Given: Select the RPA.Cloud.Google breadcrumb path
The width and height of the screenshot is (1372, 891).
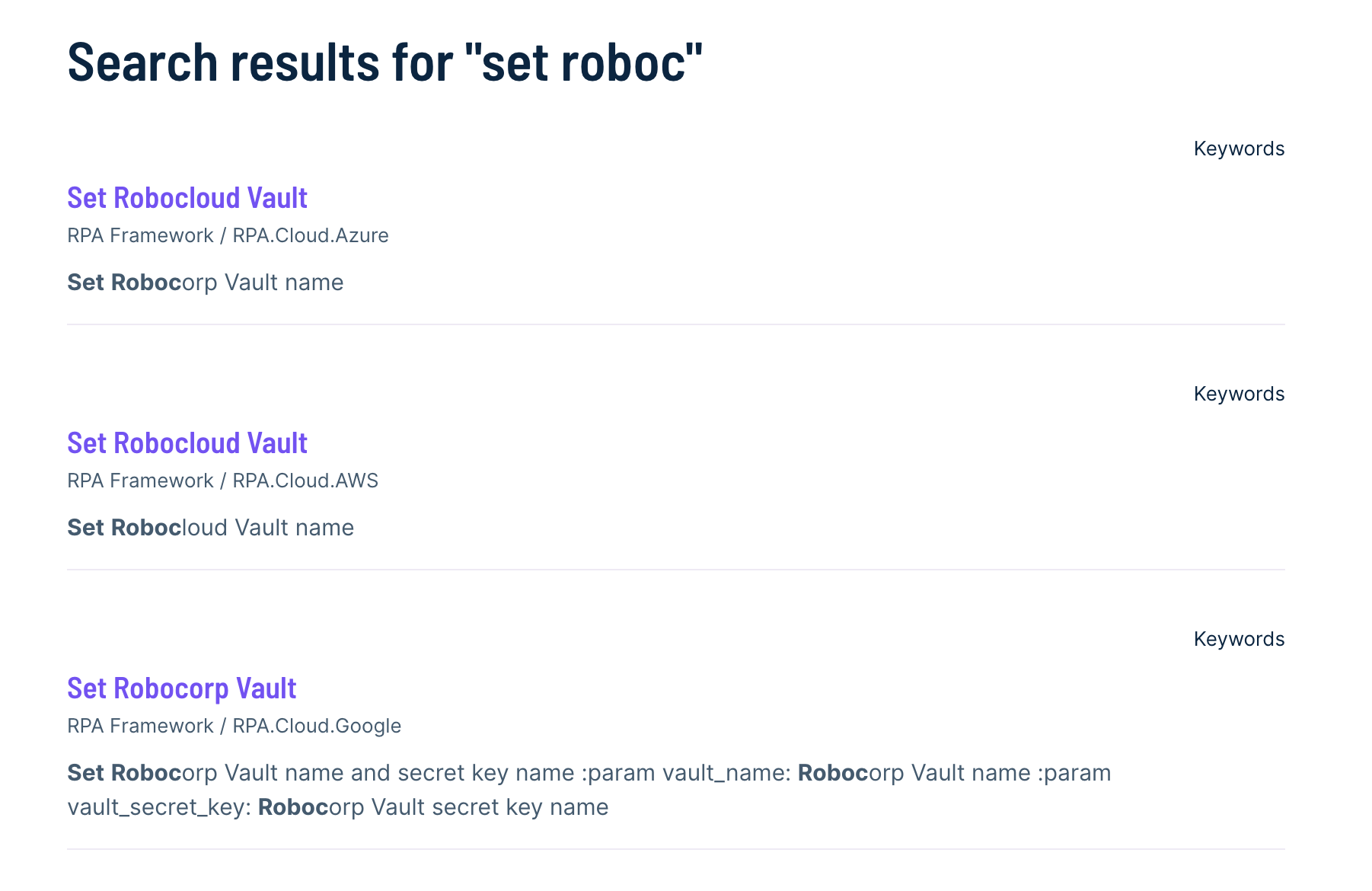Looking at the screenshot, I should [316, 726].
